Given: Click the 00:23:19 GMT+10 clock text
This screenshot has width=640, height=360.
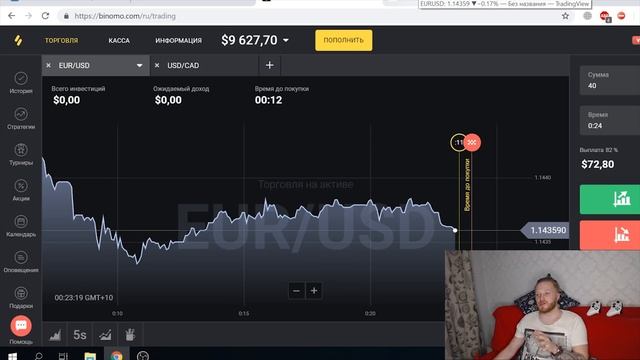Looking at the screenshot, I should [x=84, y=298].
